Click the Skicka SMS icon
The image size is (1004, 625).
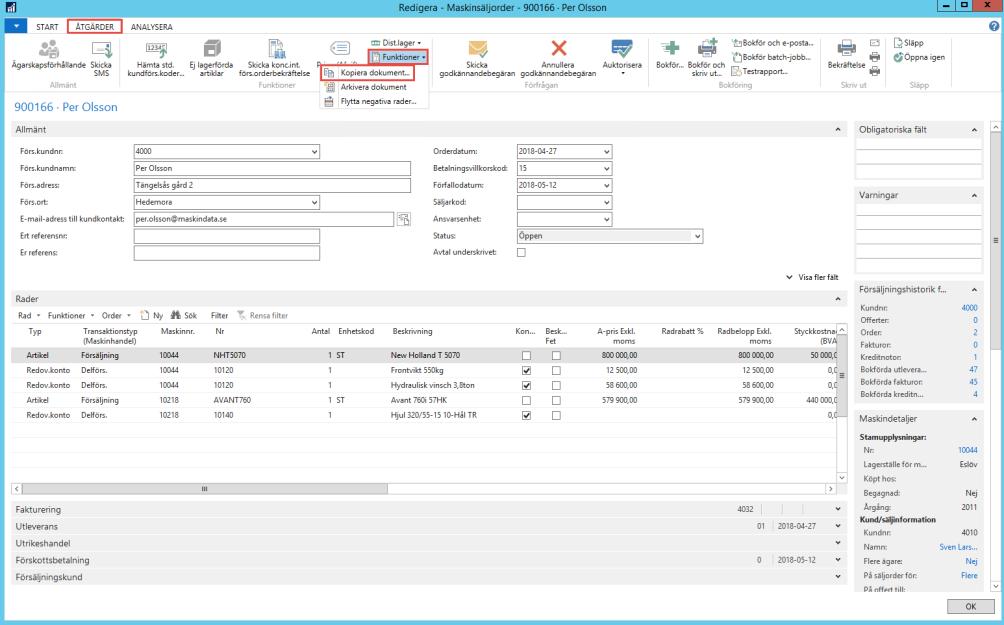[x=101, y=50]
